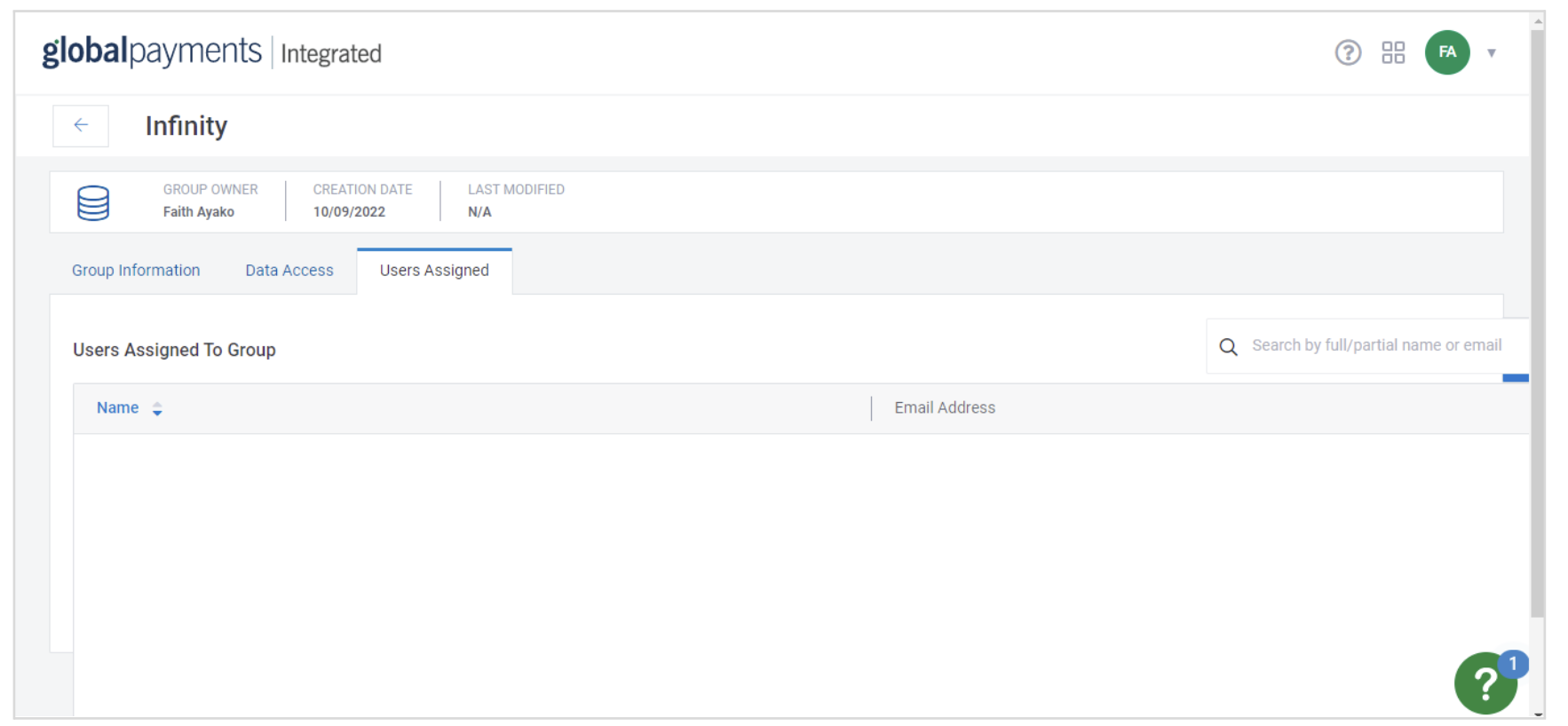Click the notification badge showing 1

(1513, 663)
